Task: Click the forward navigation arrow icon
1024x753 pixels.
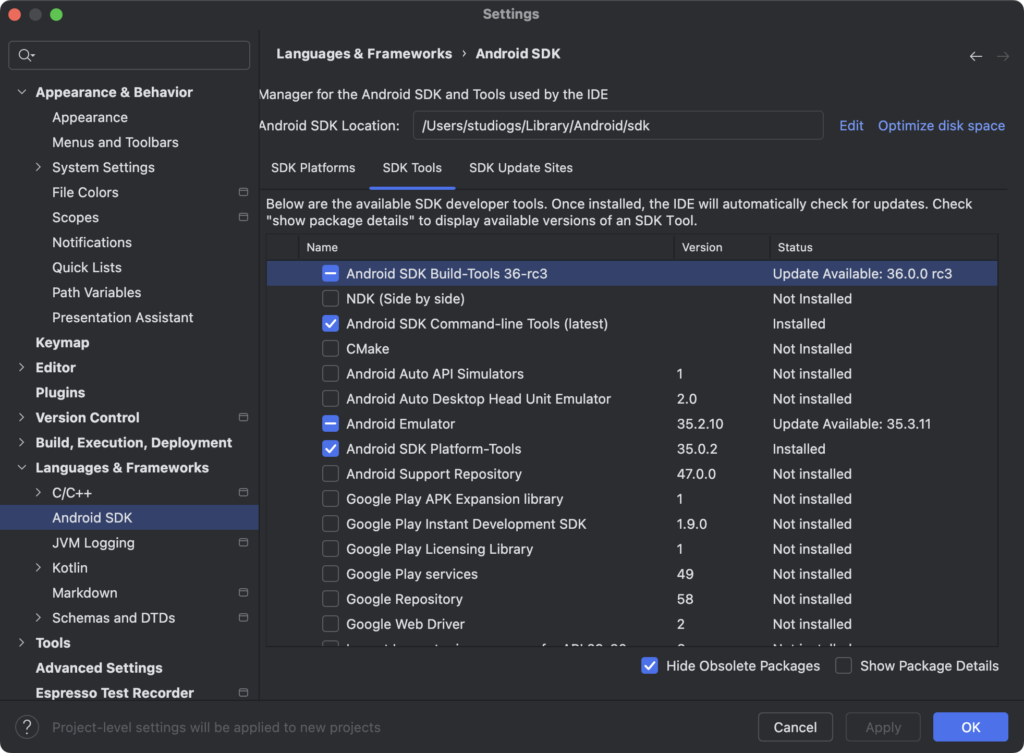Action: point(1003,56)
